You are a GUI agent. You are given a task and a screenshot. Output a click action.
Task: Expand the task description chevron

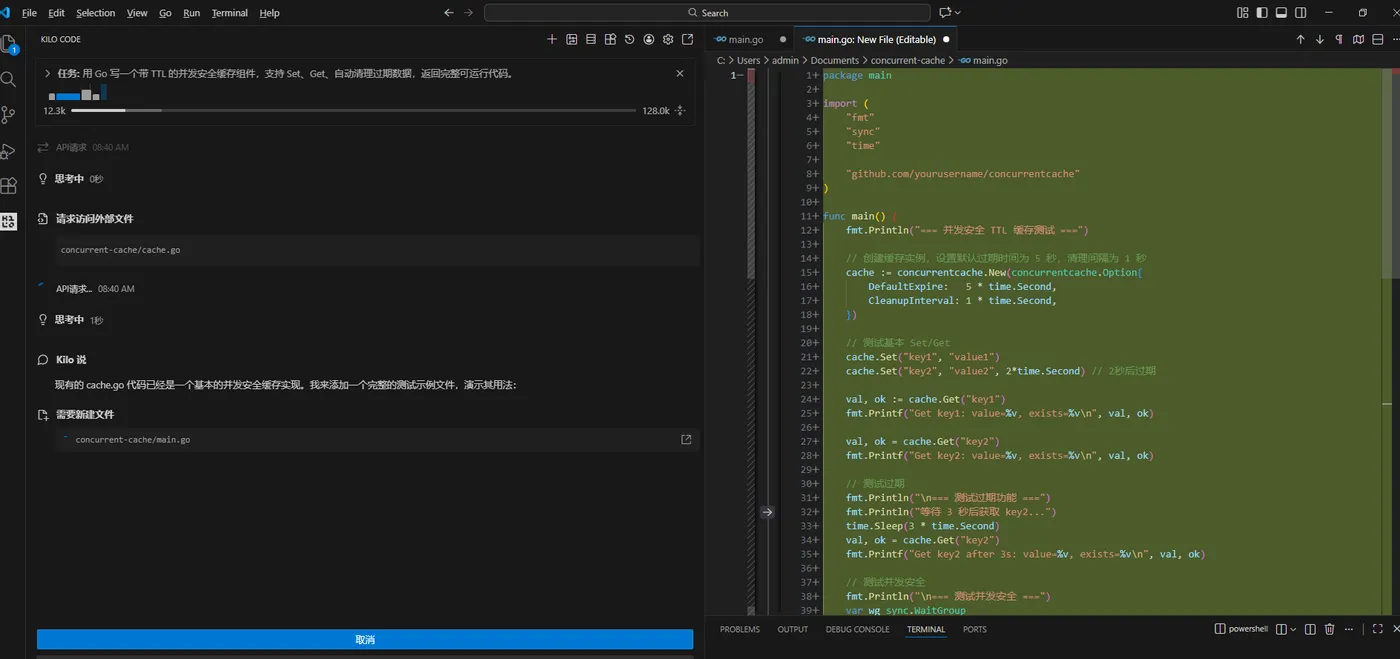point(47,73)
